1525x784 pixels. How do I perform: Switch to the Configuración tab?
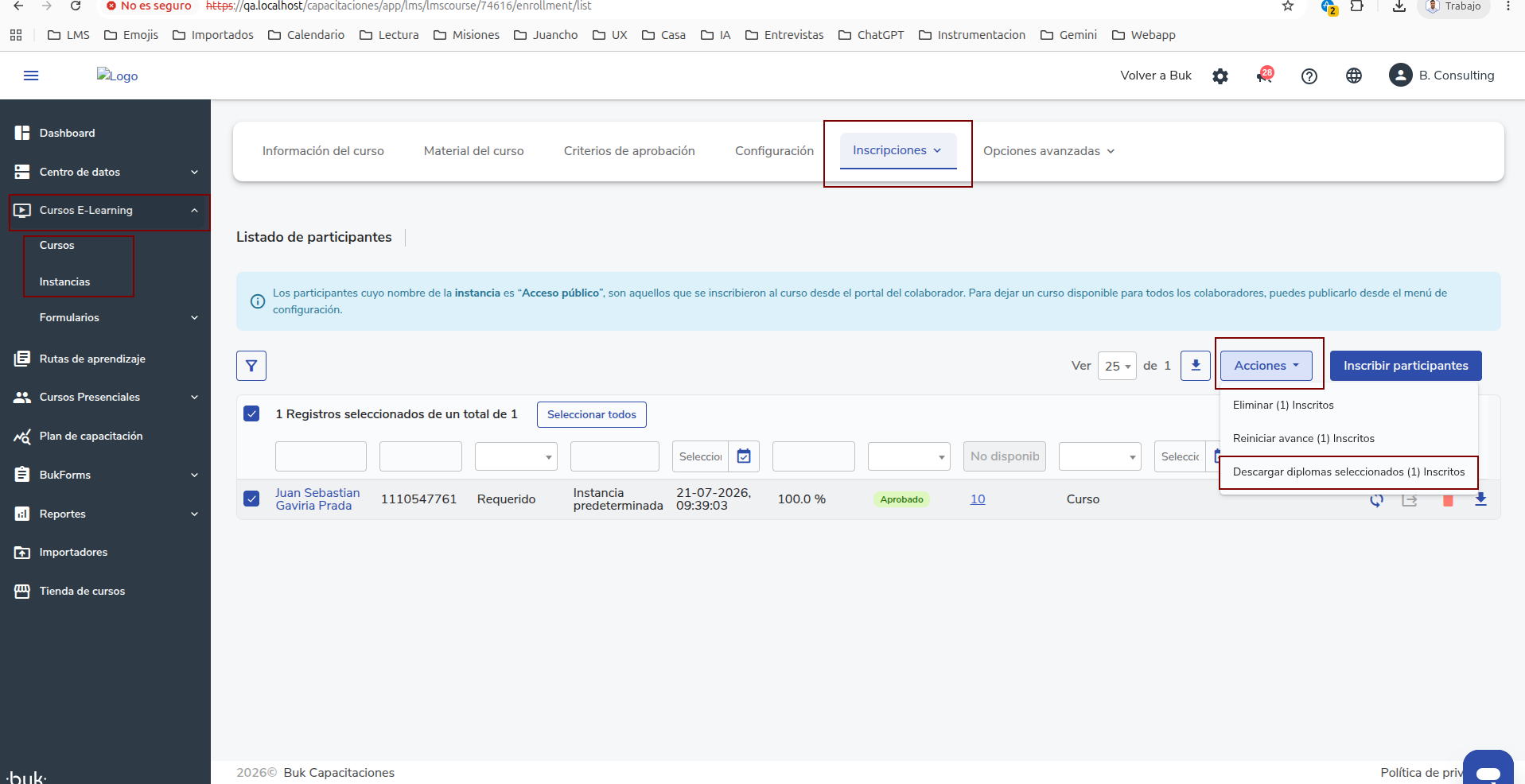tap(774, 151)
